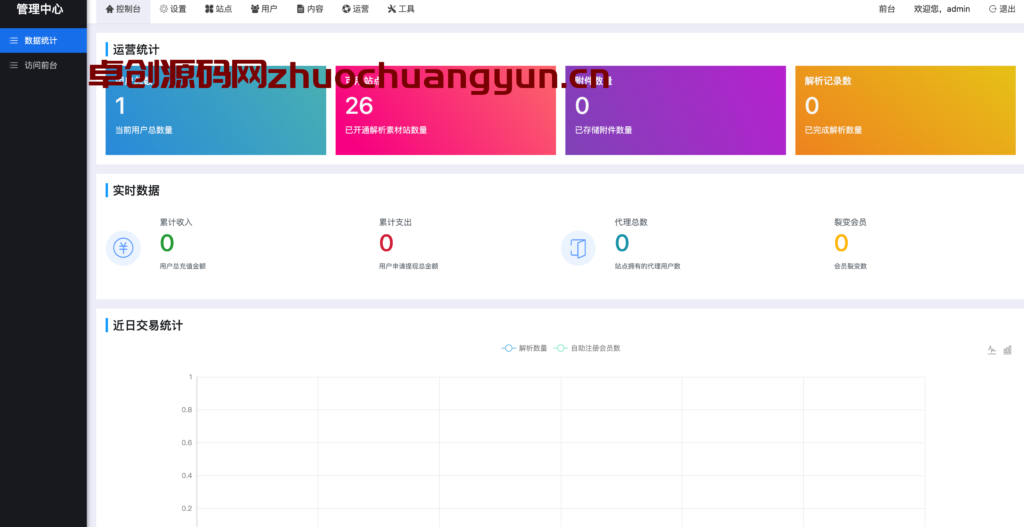Viewport: 1024px width, 527px height.
Task: Click the 用户申请提现总金额 caption
Action: pos(408,266)
